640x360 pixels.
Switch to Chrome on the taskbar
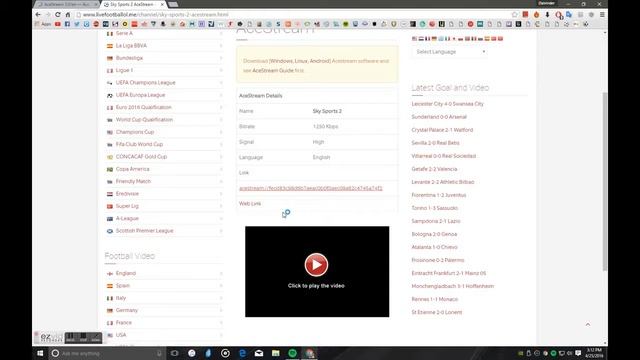310,353
